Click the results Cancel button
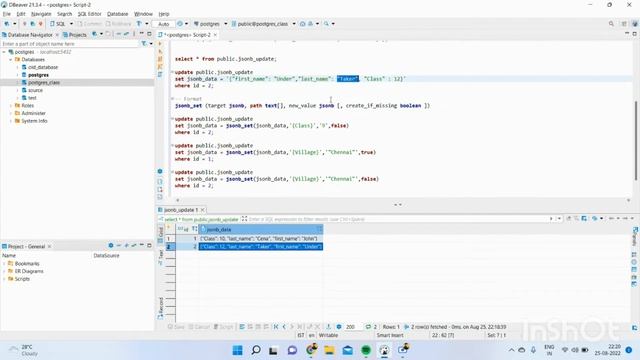The height and width of the screenshot is (360, 640). pos(199,327)
